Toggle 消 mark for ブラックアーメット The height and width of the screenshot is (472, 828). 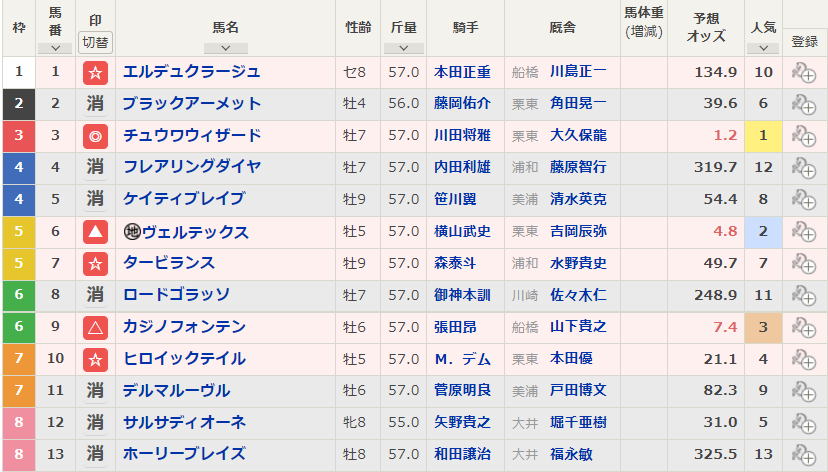coord(95,104)
